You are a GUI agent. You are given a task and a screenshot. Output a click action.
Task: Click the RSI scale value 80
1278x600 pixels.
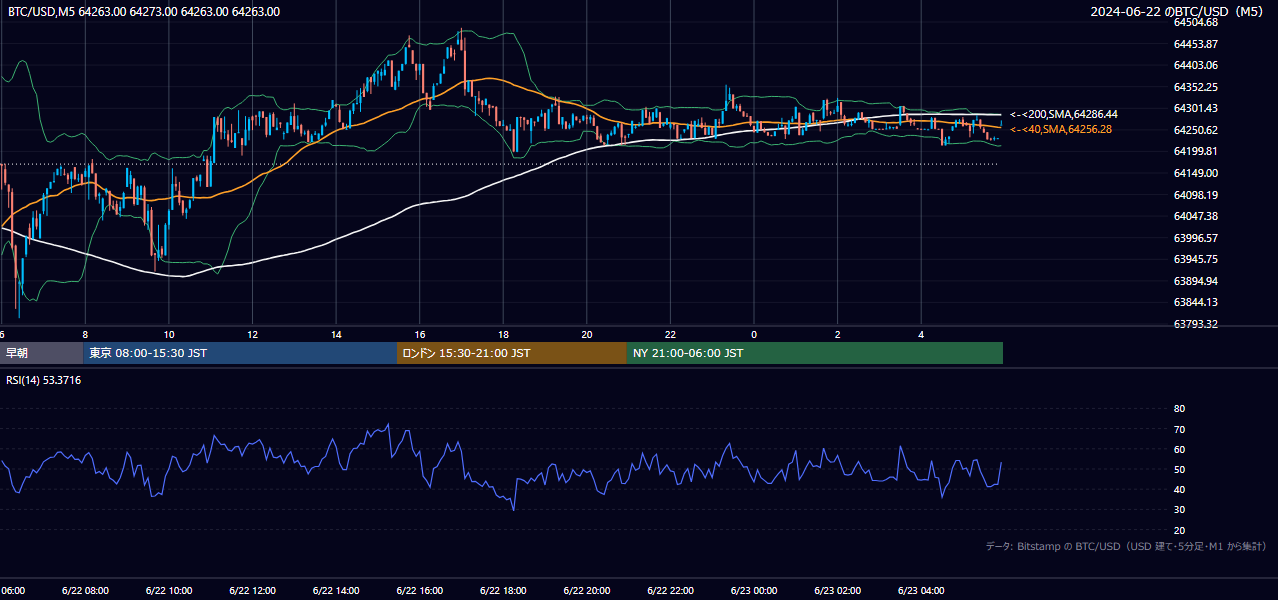point(1179,409)
